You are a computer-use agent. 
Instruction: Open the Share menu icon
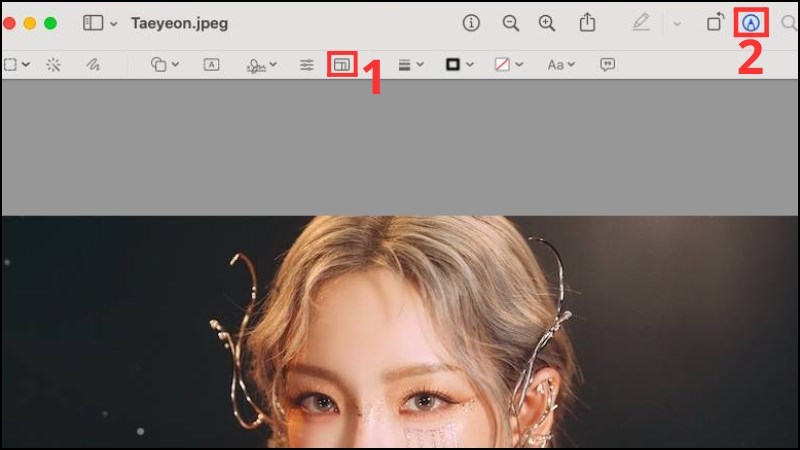[589, 23]
